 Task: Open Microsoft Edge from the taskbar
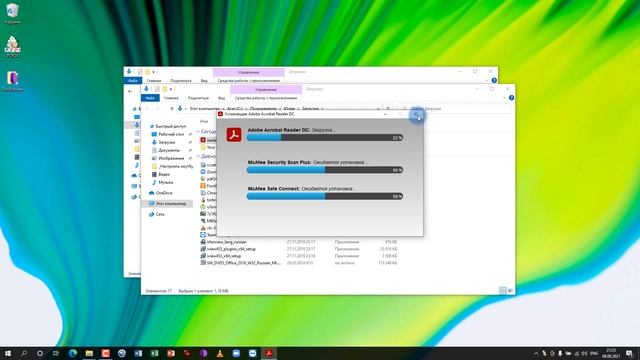pos(73,353)
